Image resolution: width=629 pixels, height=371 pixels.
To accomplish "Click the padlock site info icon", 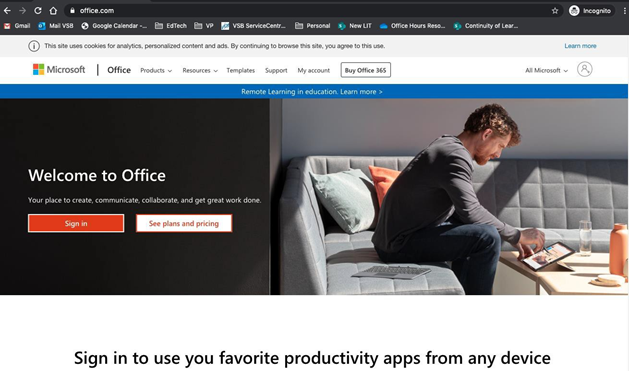I will point(72,10).
